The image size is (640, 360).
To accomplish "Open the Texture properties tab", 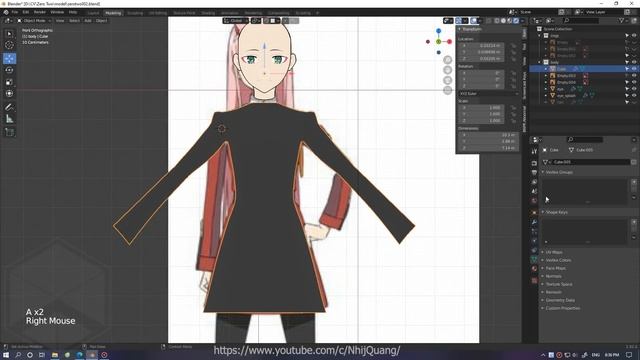I will coord(534,280).
